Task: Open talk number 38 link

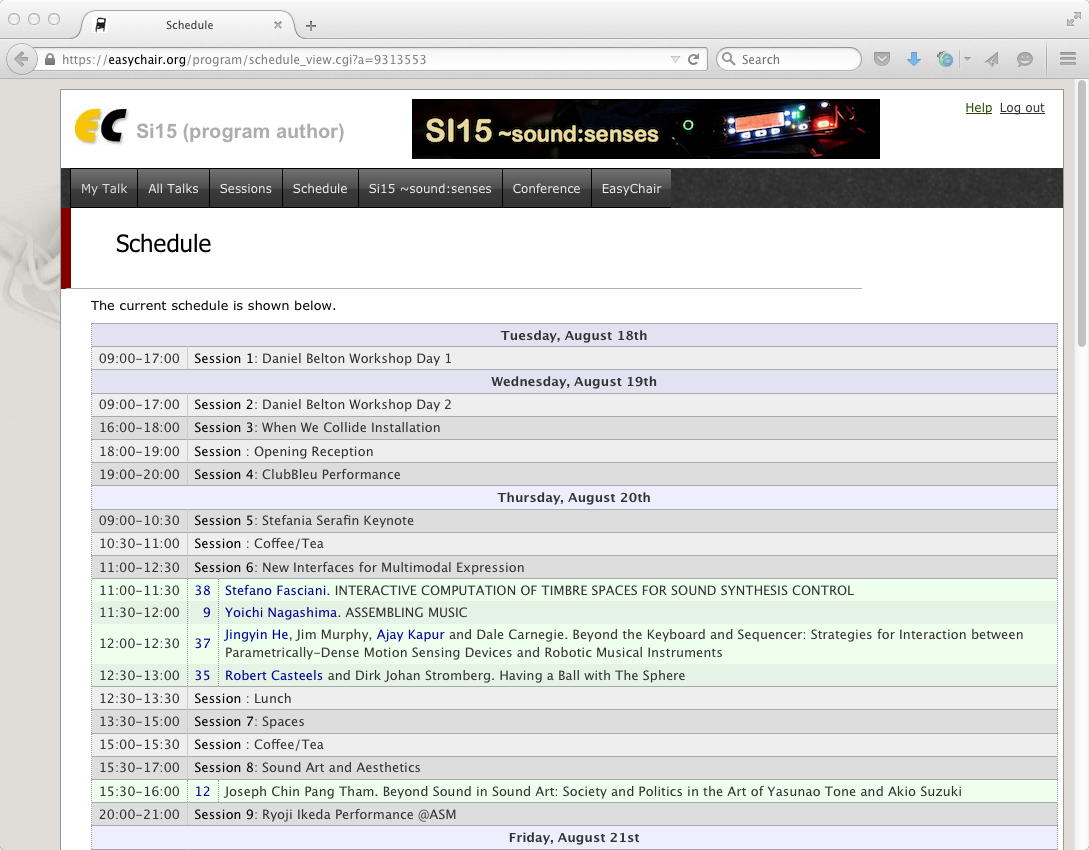Action: (x=202, y=590)
